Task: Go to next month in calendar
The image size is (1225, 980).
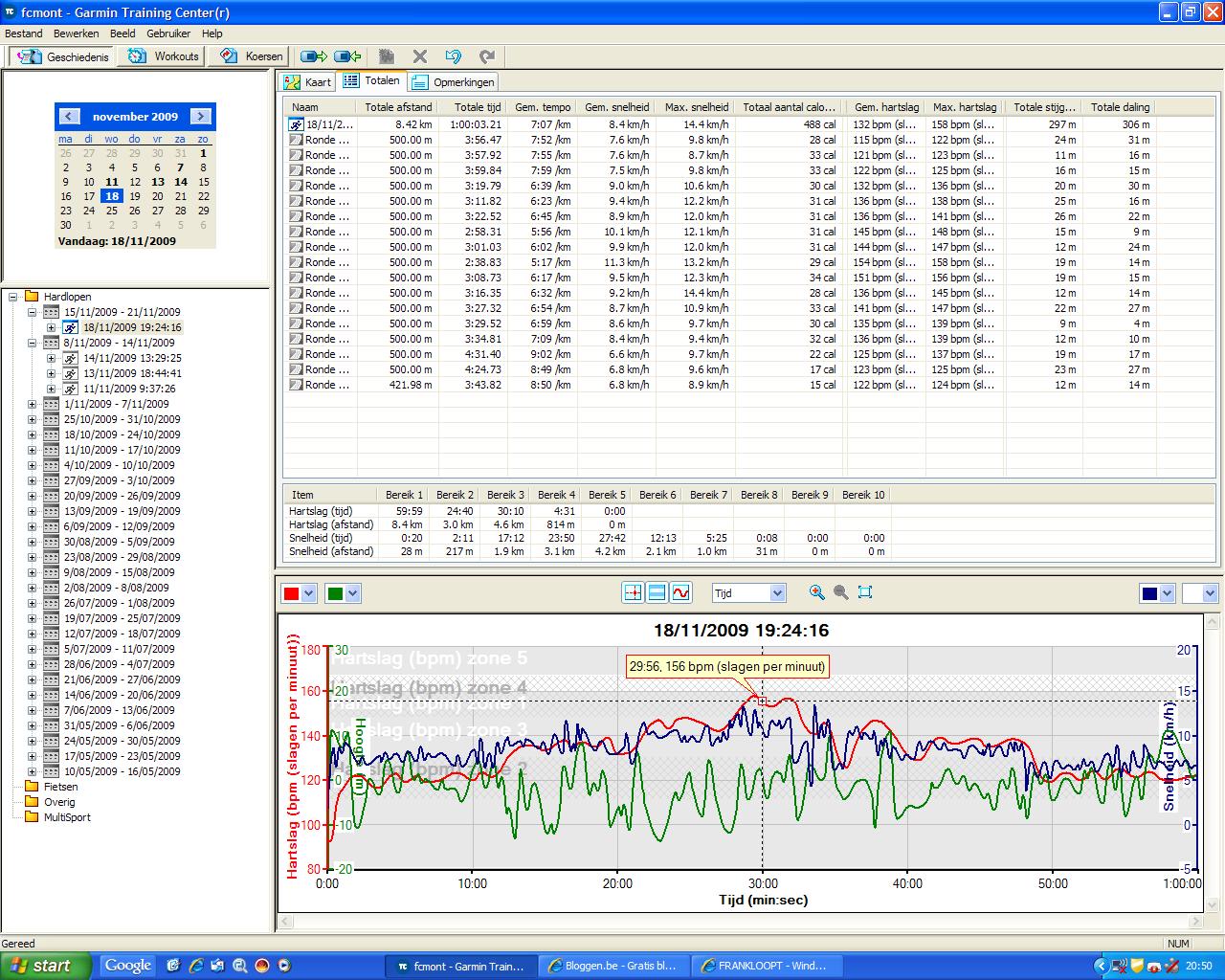Action: point(200,117)
